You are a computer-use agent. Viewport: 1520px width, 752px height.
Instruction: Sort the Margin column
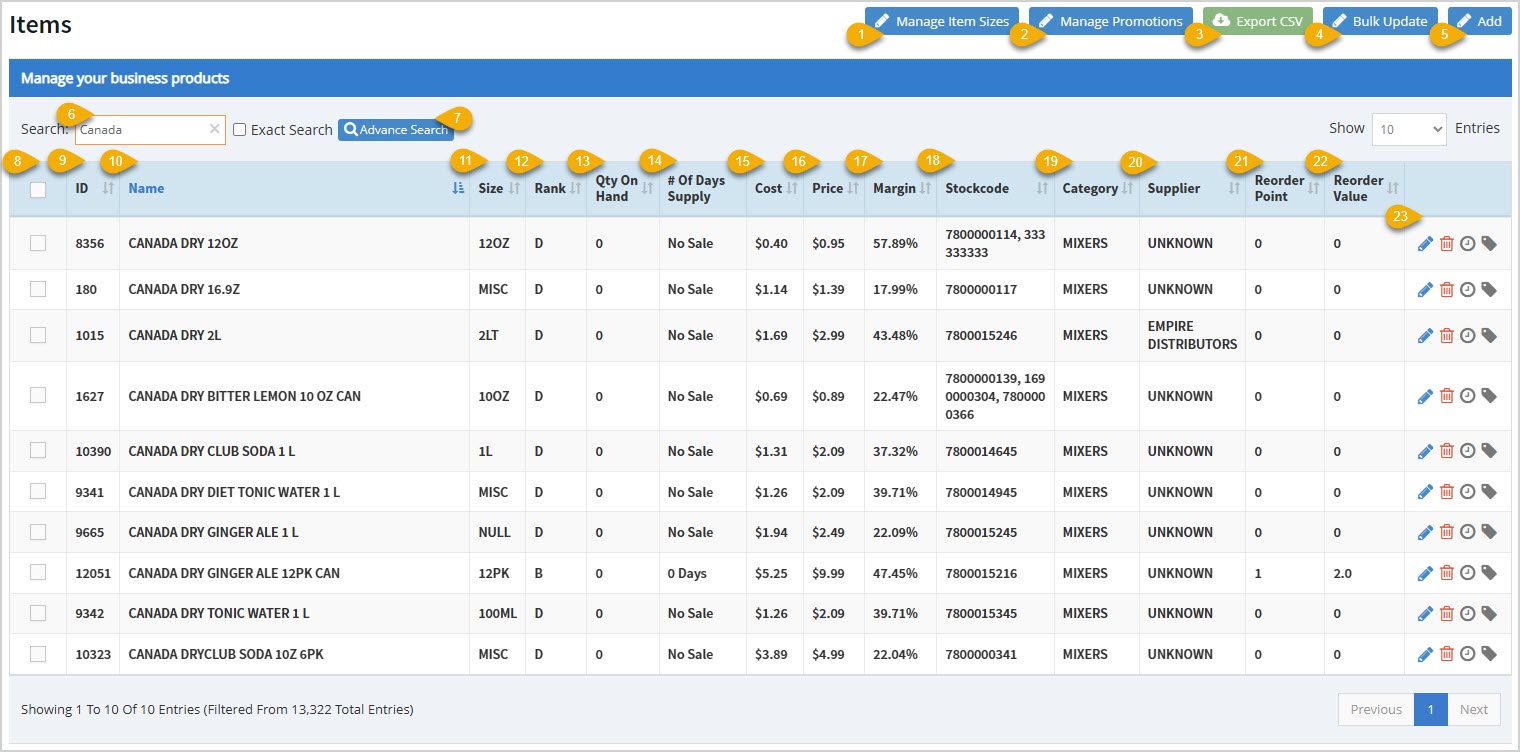pos(926,190)
